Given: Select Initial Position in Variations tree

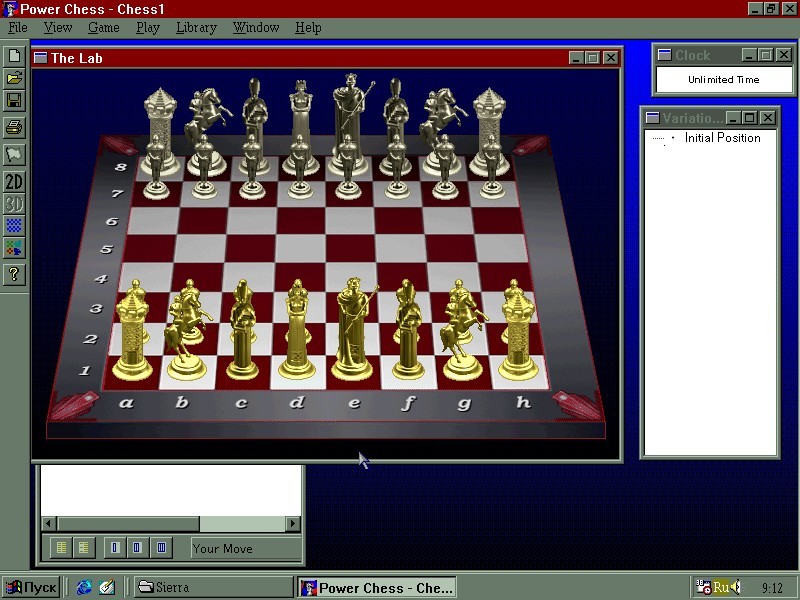Looking at the screenshot, I should click(722, 138).
